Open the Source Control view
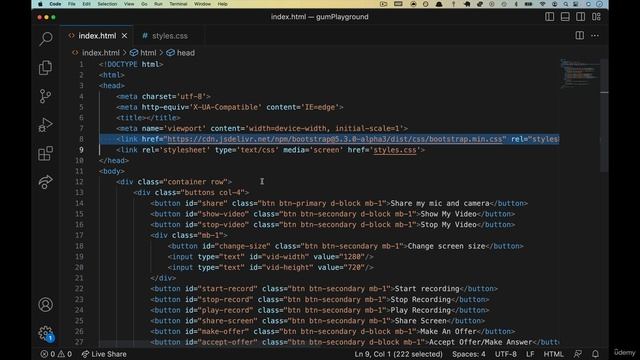The height and width of the screenshot is (360, 640). click(46, 96)
